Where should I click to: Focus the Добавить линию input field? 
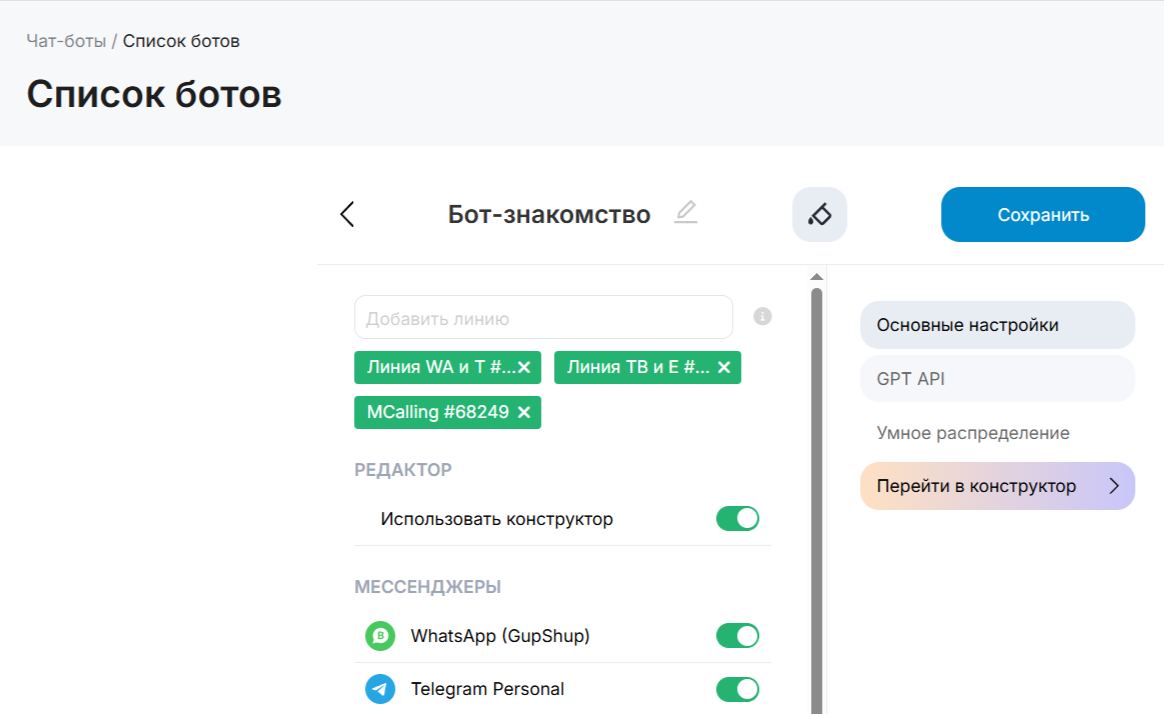coord(543,318)
